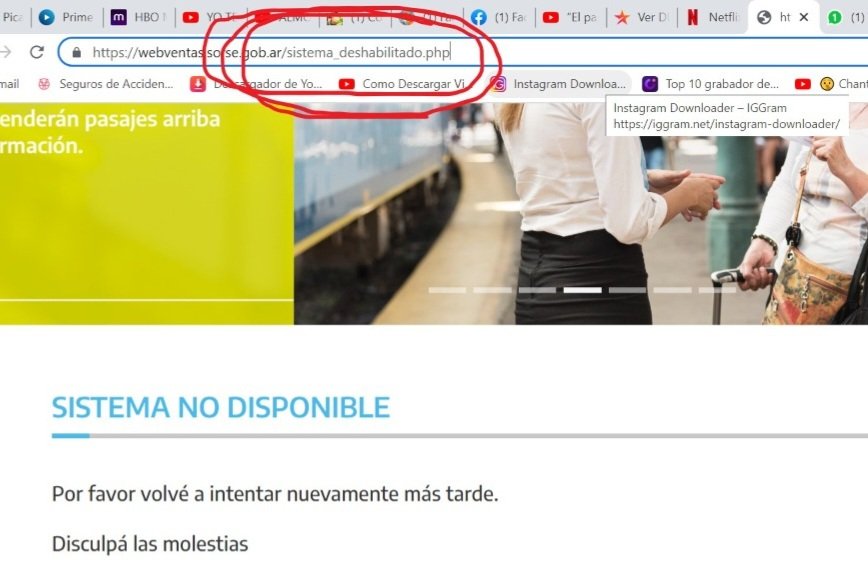Click Descargador de Yo bookmark download icon
This screenshot has width=868, height=573.
198,84
